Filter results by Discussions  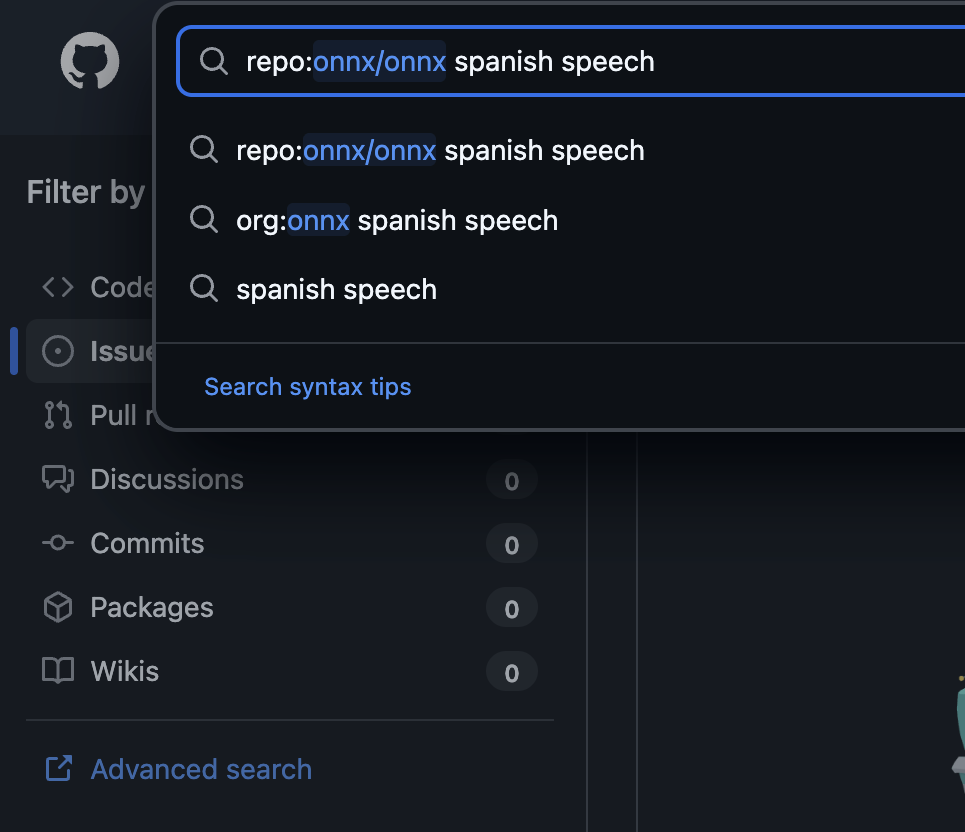167,479
